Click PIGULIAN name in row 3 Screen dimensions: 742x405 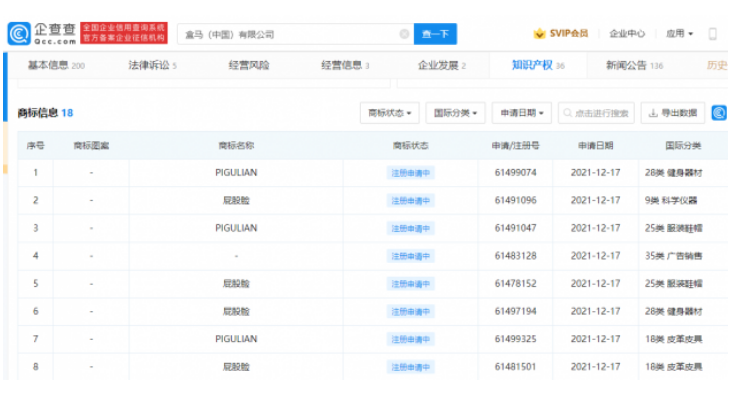(236, 228)
